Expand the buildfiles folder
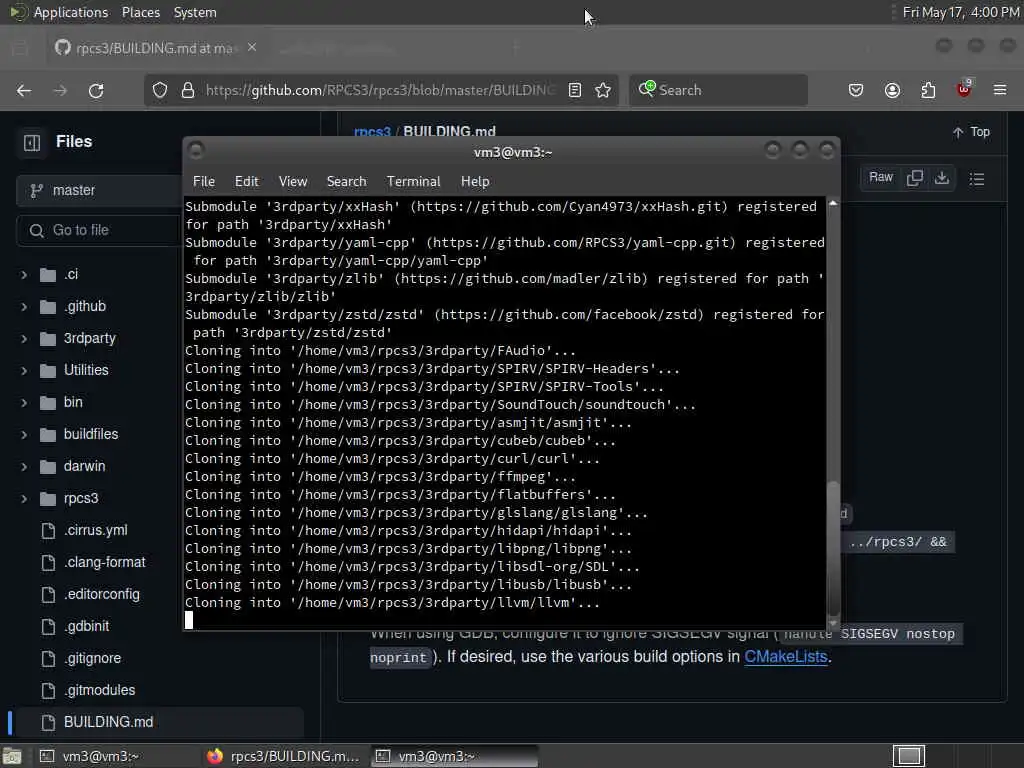 pos(24,435)
